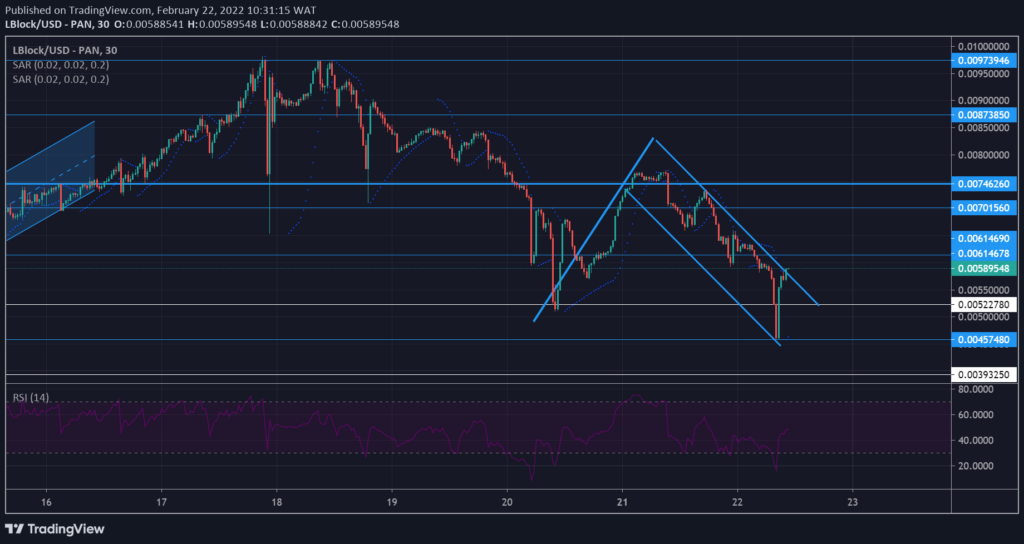Click the RSI scale value 60.0000

(977, 415)
